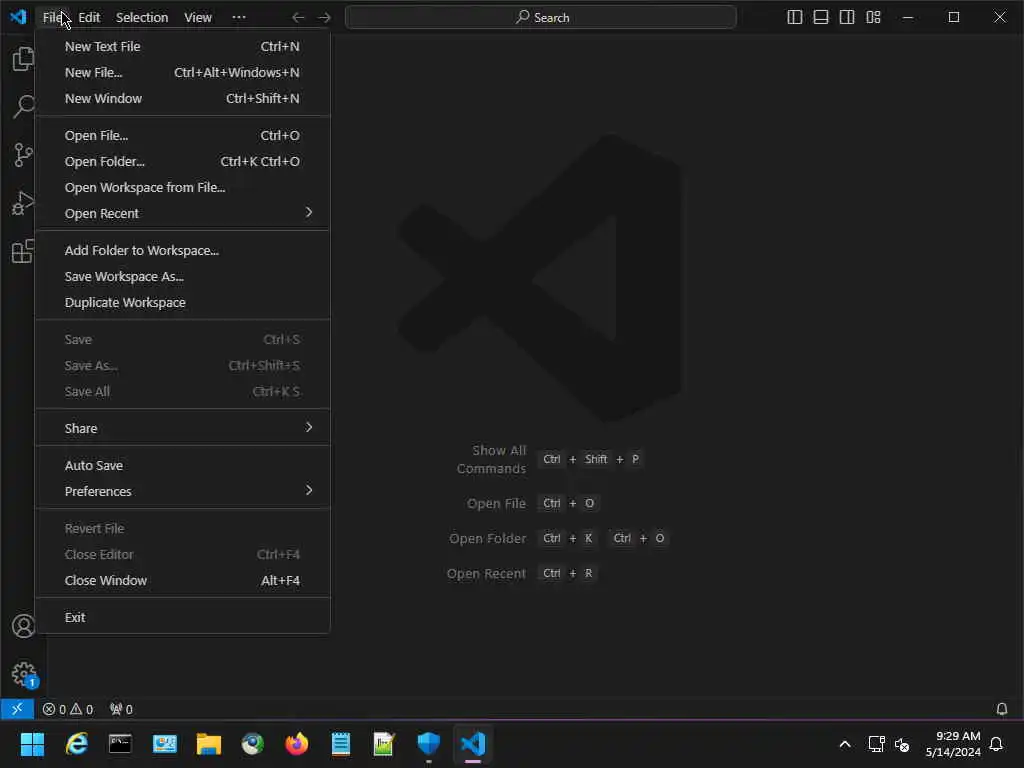The image size is (1024, 768).
Task: Click Visual Studio Code taskbar icon
Action: 473,744
